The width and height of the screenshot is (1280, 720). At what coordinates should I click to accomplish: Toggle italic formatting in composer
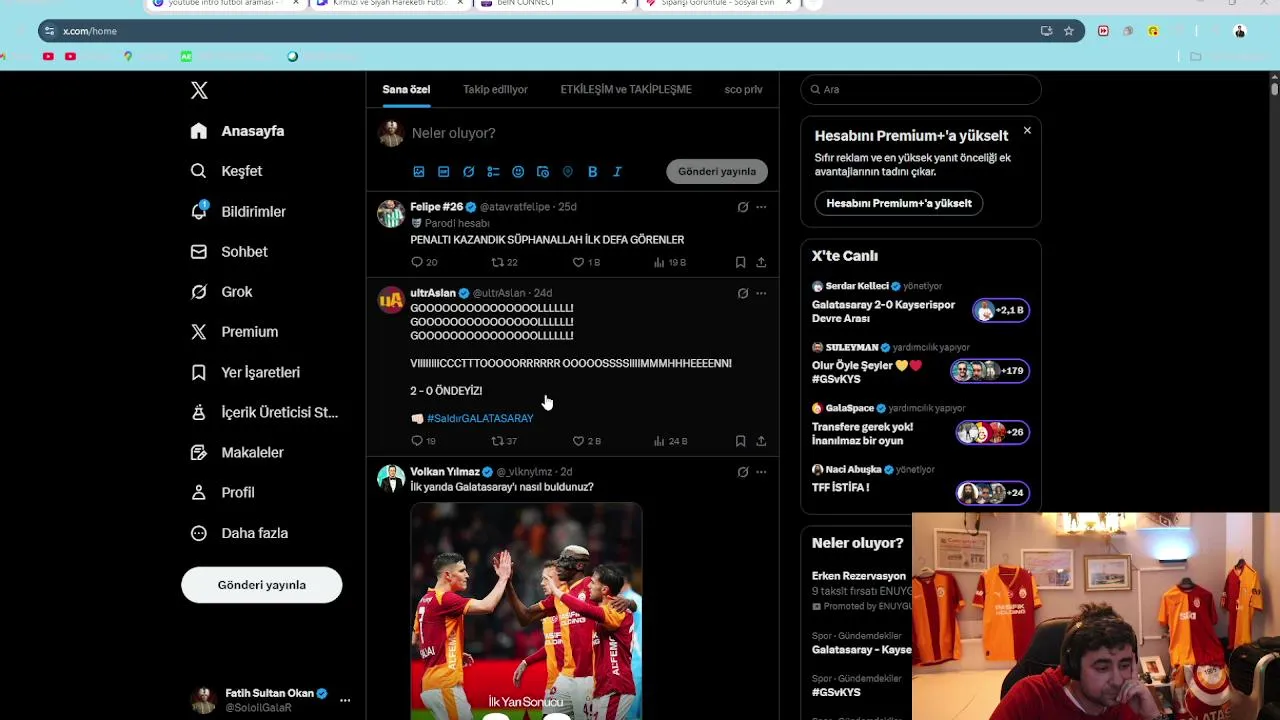tap(617, 172)
